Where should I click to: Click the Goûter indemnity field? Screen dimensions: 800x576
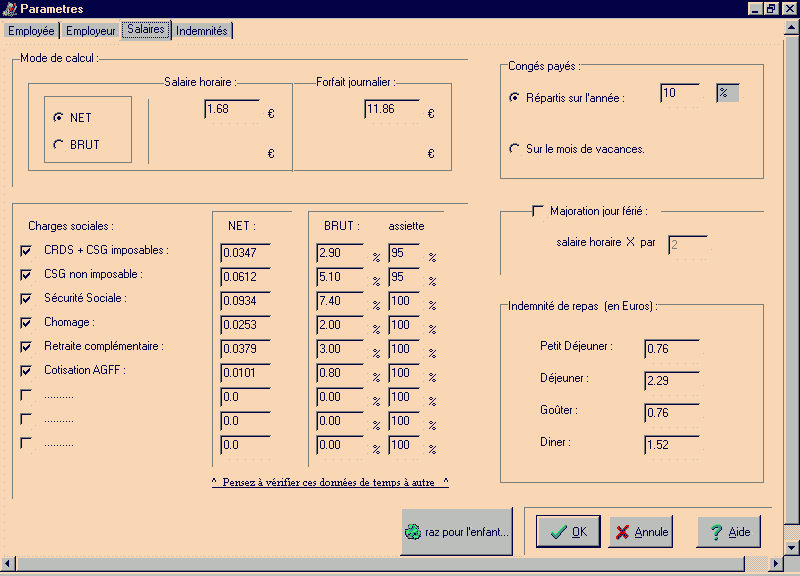672,413
